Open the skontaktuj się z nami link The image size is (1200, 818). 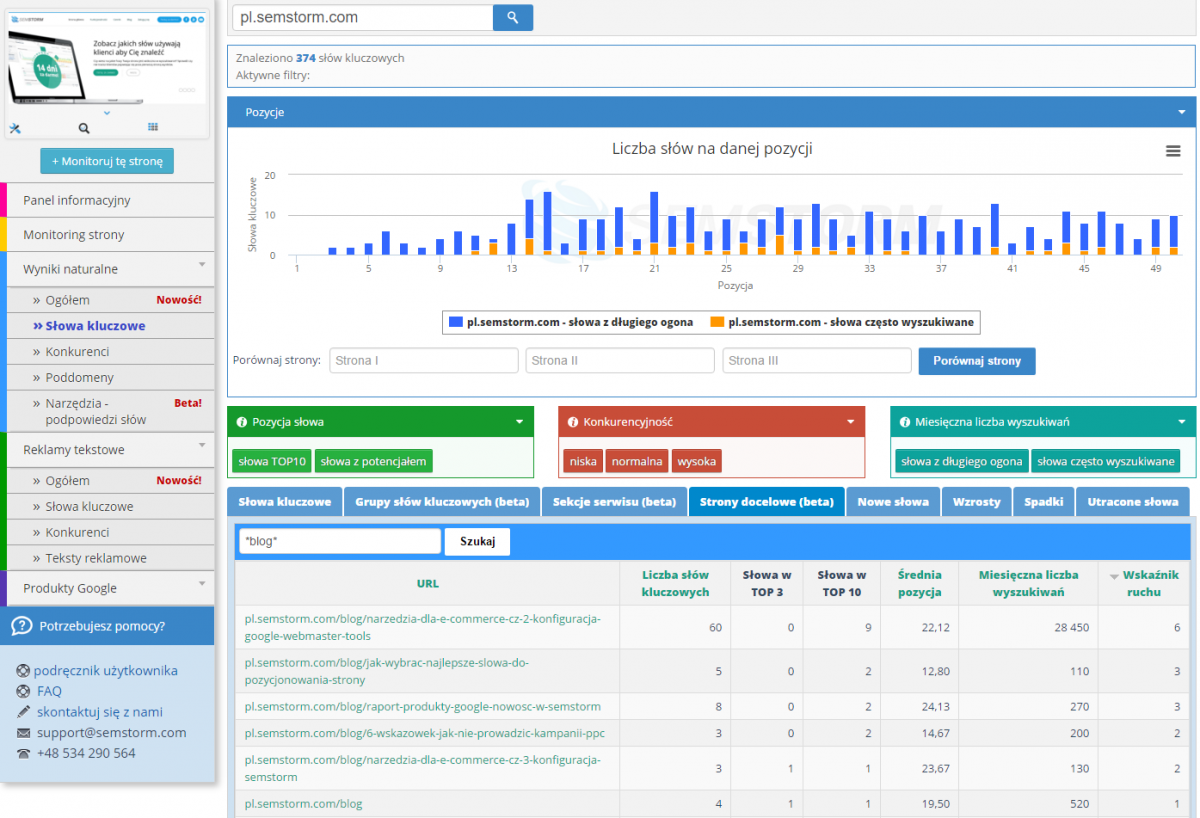point(100,712)
